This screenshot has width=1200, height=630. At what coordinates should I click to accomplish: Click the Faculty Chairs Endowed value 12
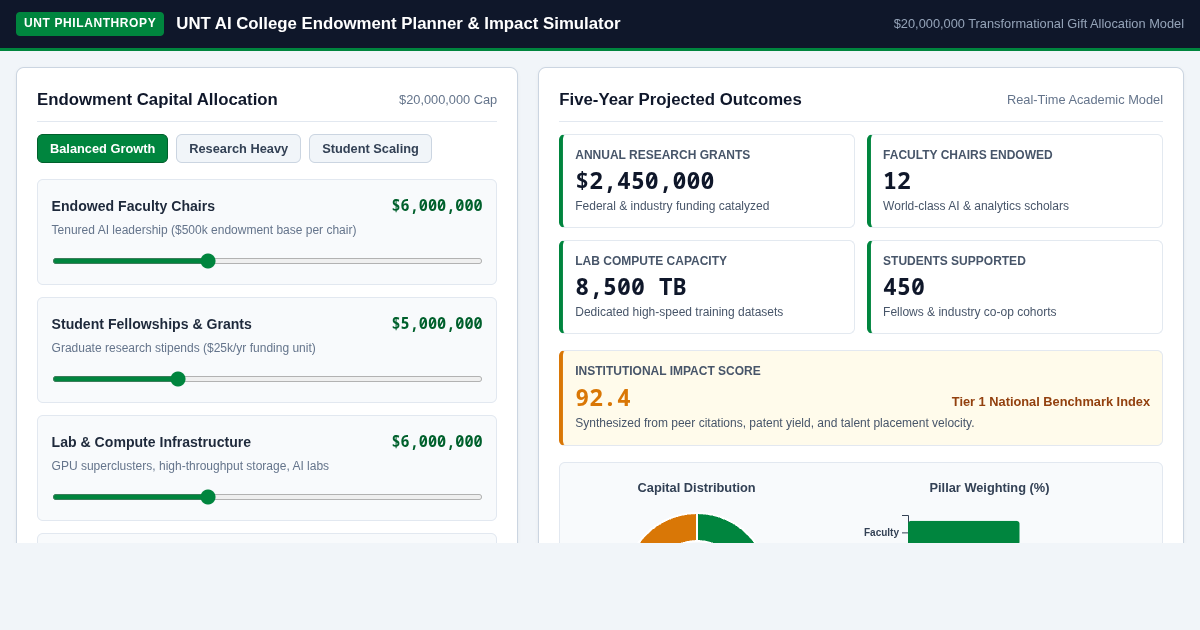(897, 181)
